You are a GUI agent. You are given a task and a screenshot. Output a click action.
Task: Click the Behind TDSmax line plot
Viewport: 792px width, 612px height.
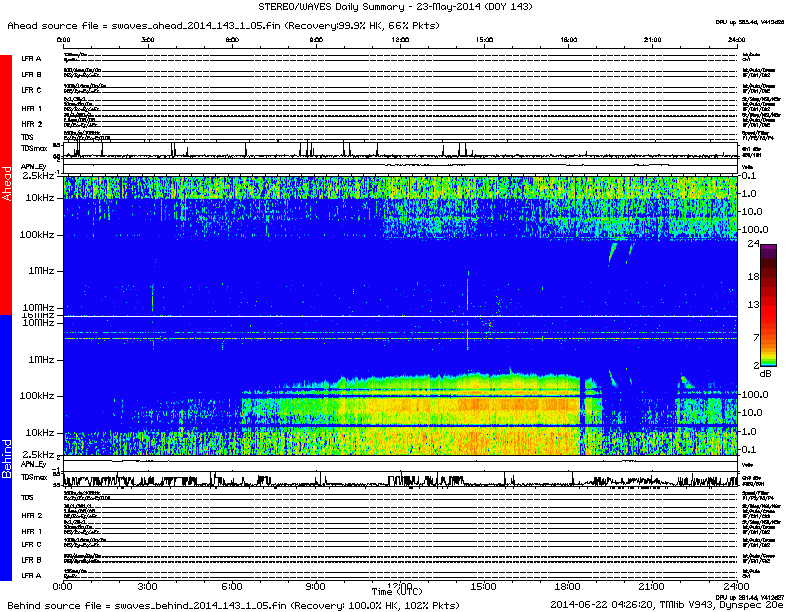(400, 479)
